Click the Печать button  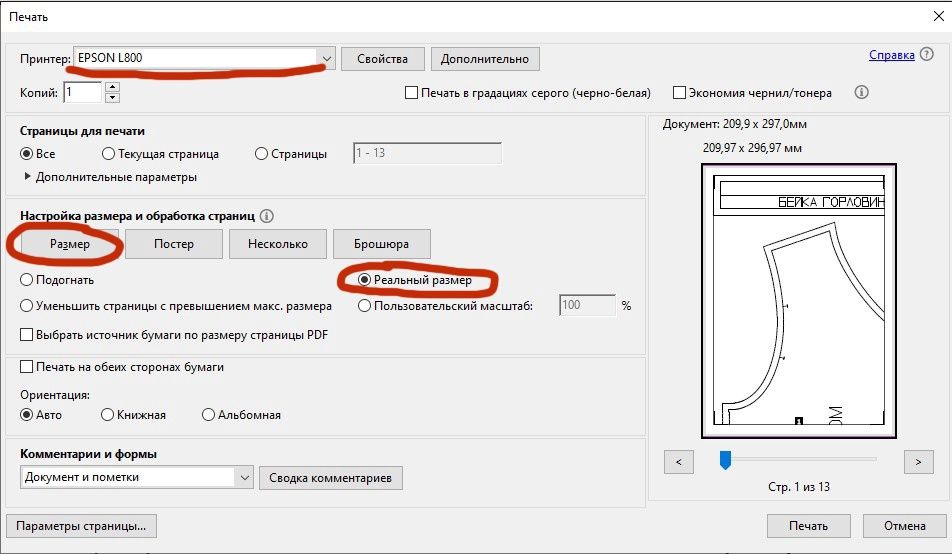coord(808,525)
